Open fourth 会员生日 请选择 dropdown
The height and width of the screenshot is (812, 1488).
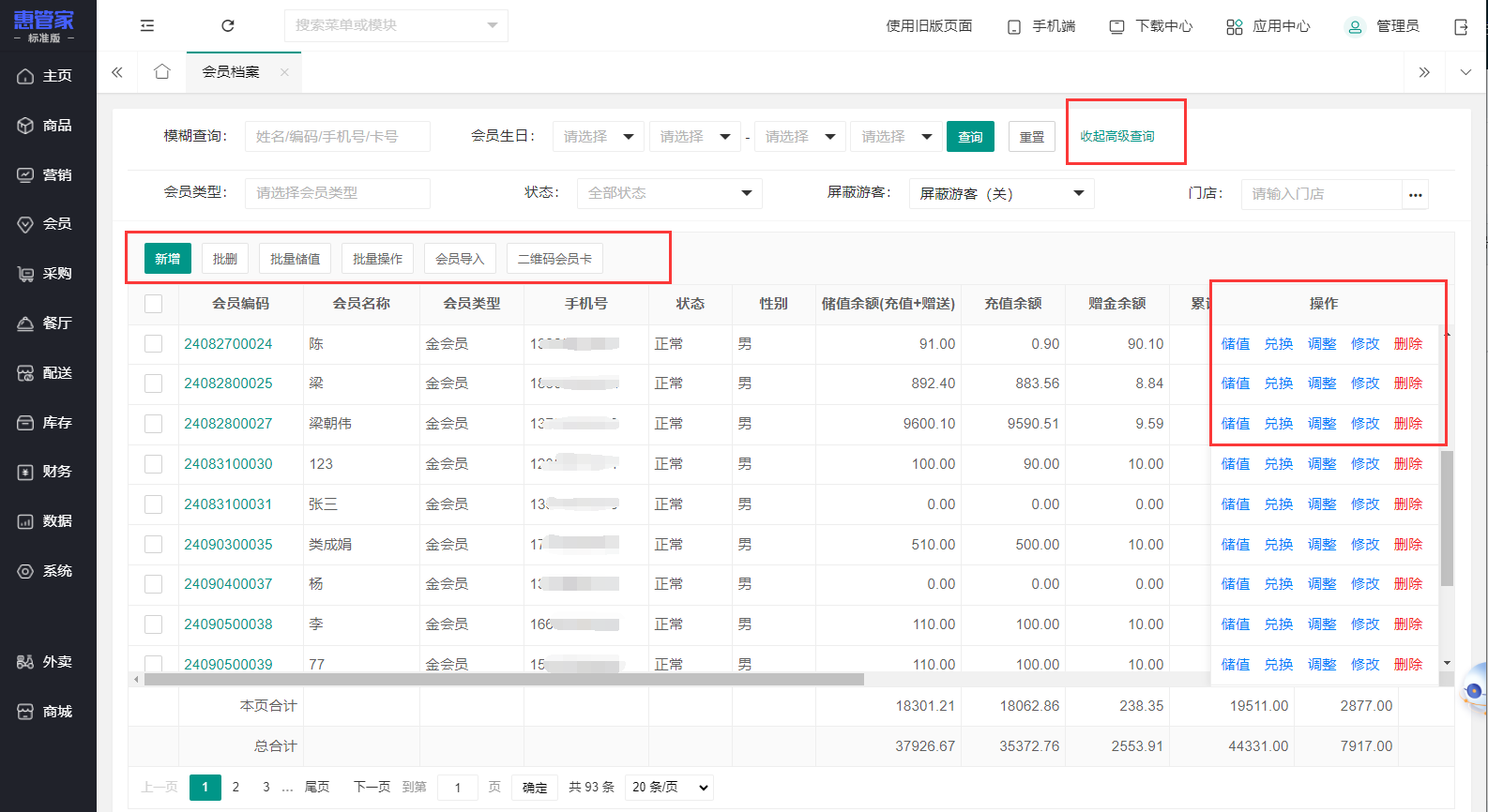click(897, 137)
